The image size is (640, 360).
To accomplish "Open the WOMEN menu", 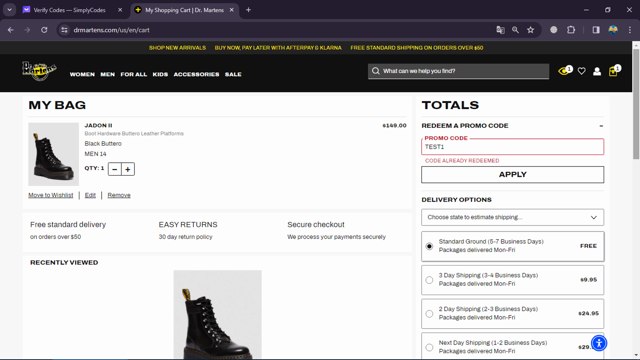I will [x=82, y=74].
